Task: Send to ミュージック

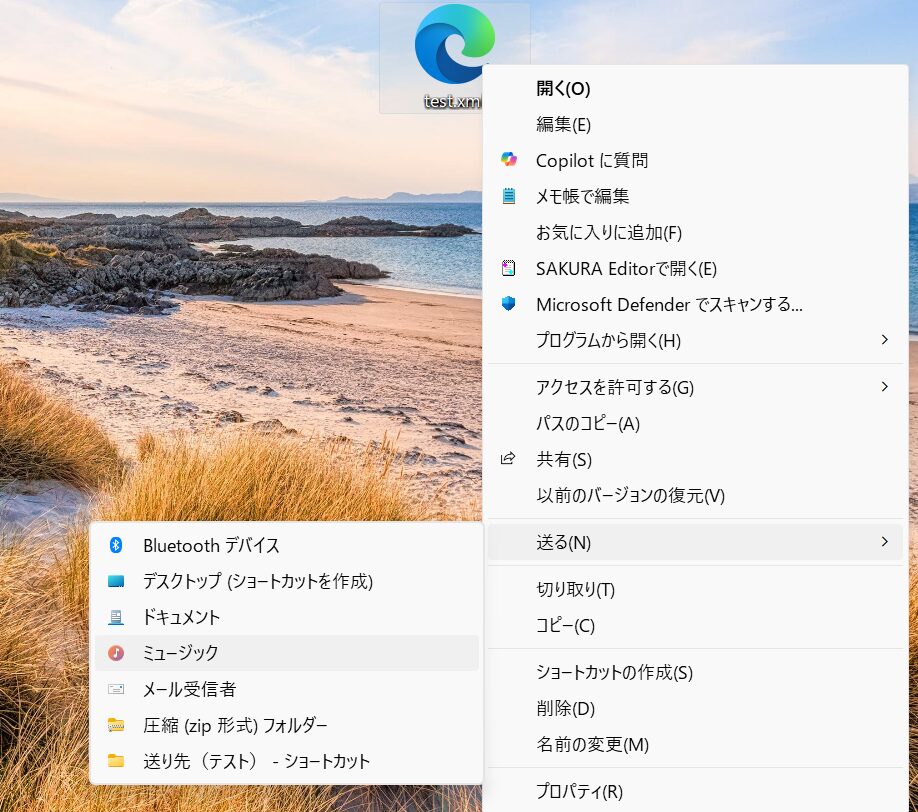Action: click(x=287, y=653)
